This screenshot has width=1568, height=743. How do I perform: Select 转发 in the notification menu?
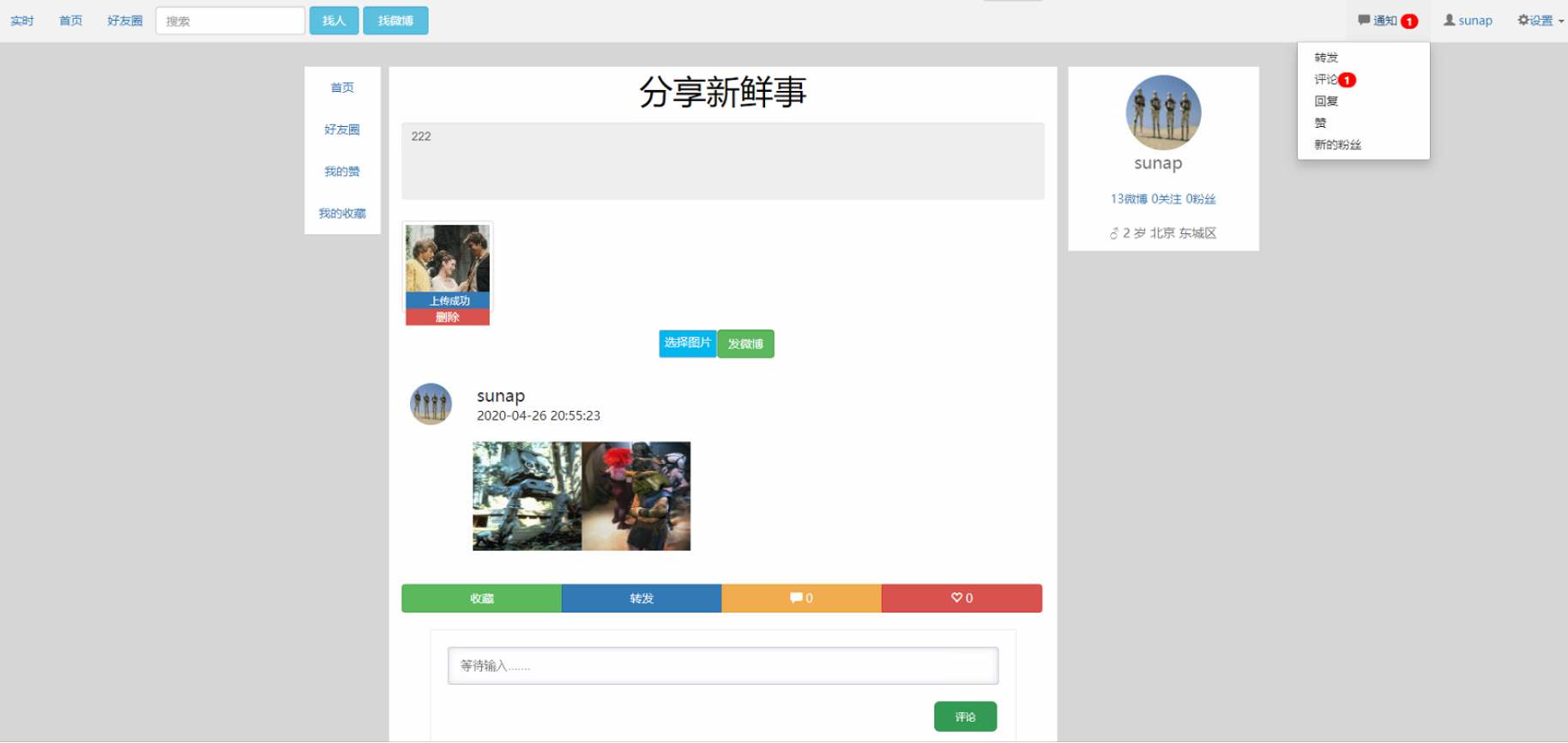[x=1326, y=57]
